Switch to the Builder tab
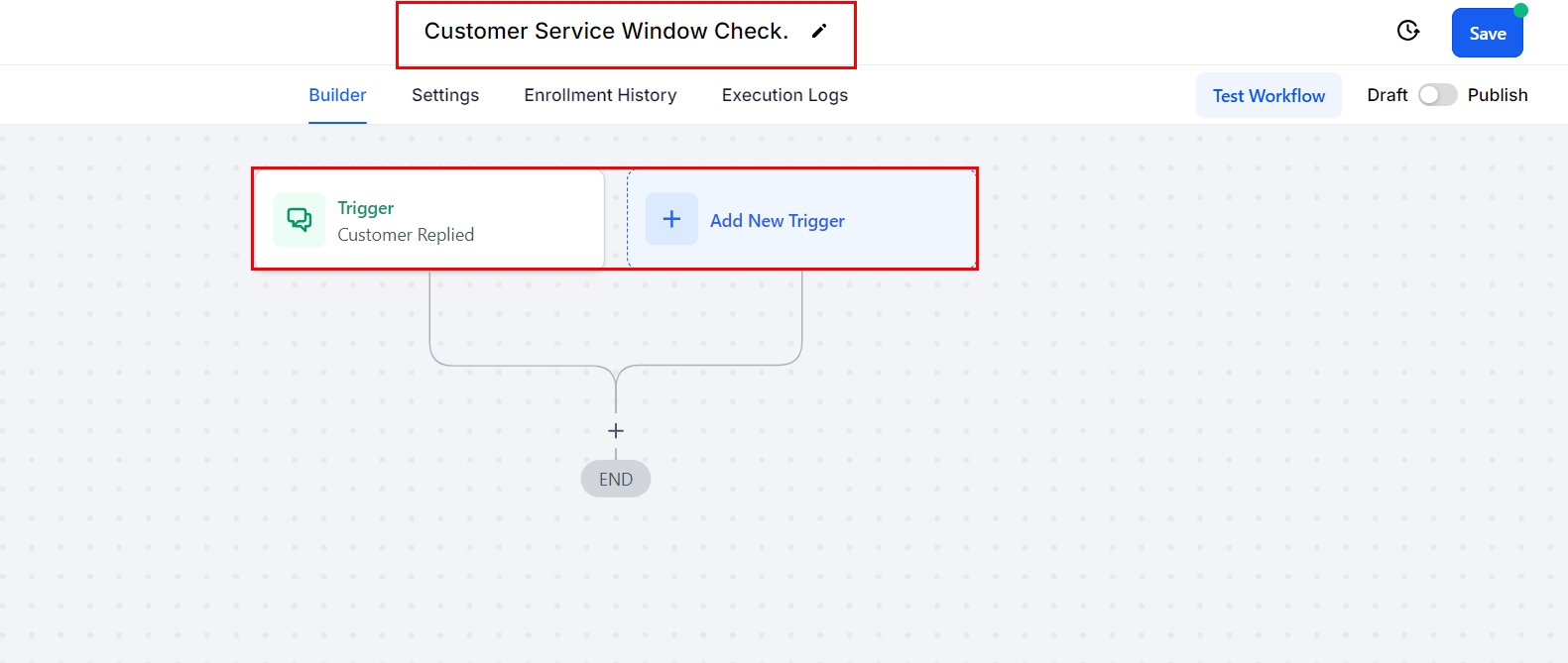The image size is (1568, 663). [337, 95]
